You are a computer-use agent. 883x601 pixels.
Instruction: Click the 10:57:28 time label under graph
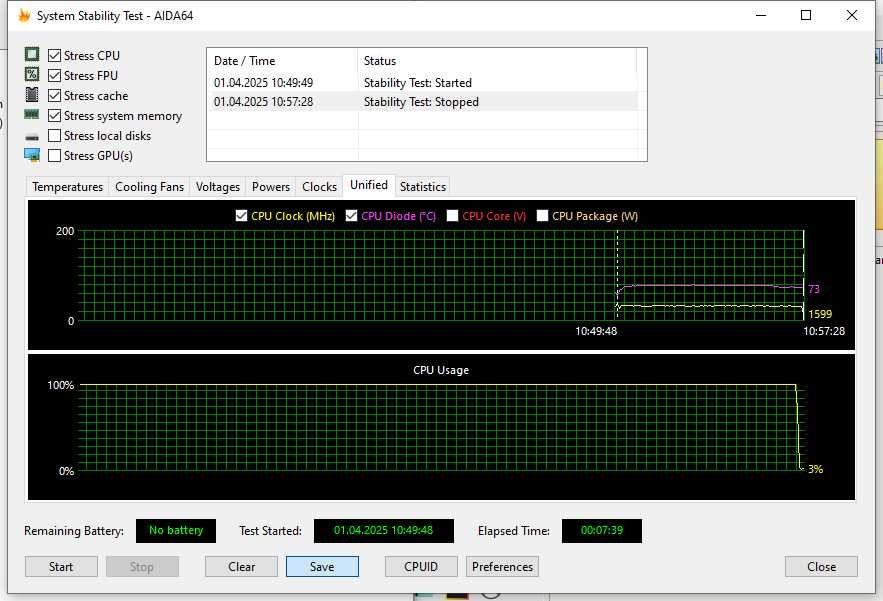tap(824, 331)
